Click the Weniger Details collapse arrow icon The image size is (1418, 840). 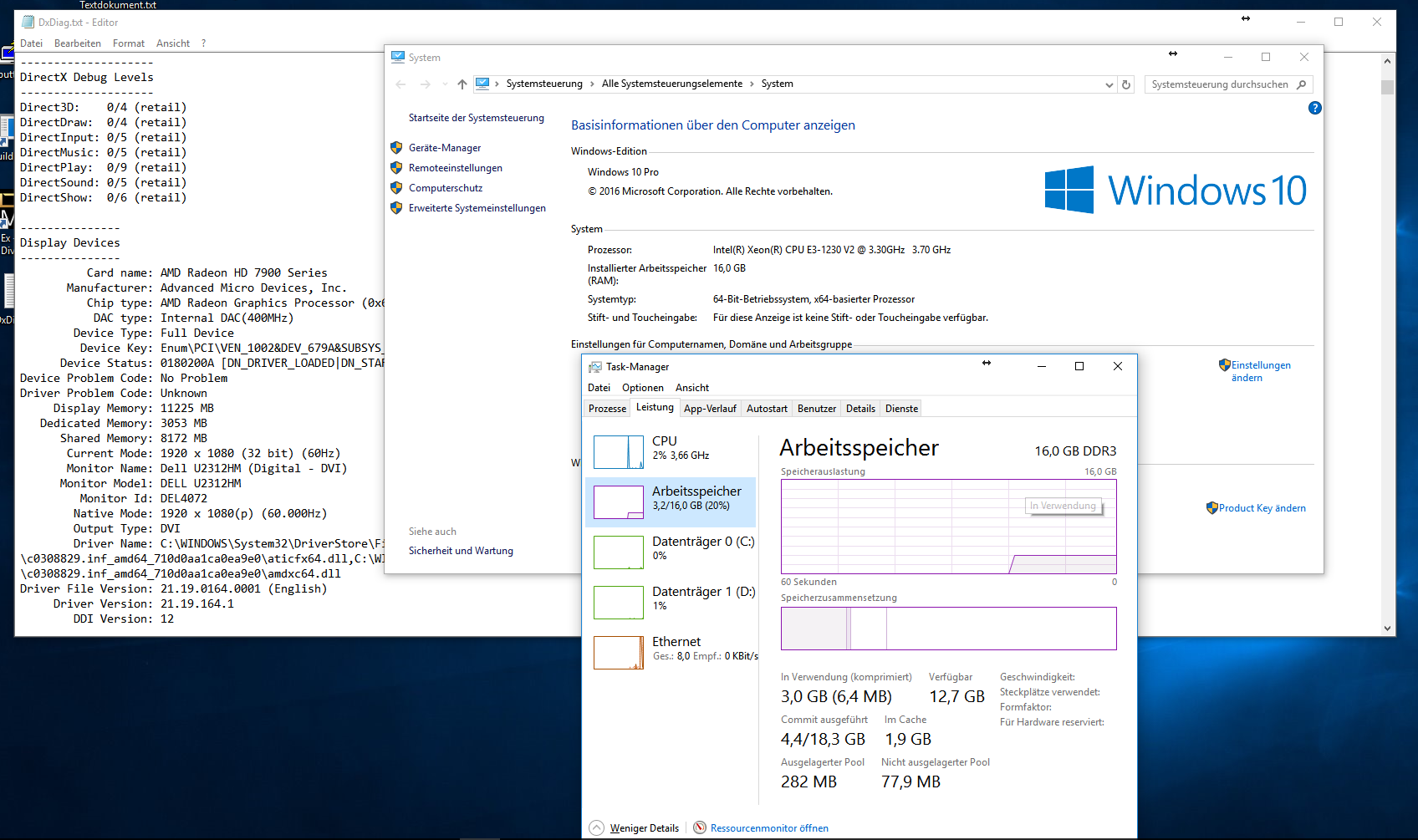pyautogui.click(x=596, y=827)
